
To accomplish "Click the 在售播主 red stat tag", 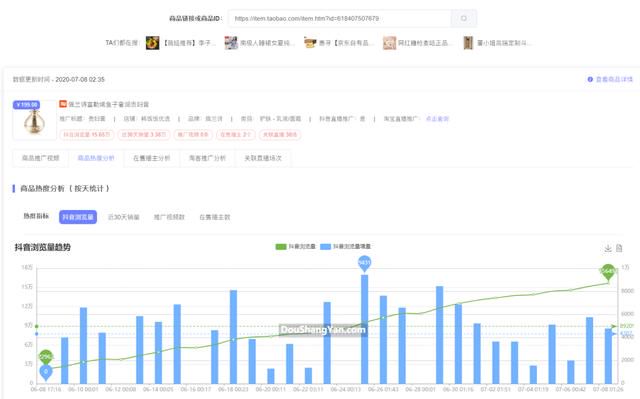I will pyautogui.click(x=235, y=135).
